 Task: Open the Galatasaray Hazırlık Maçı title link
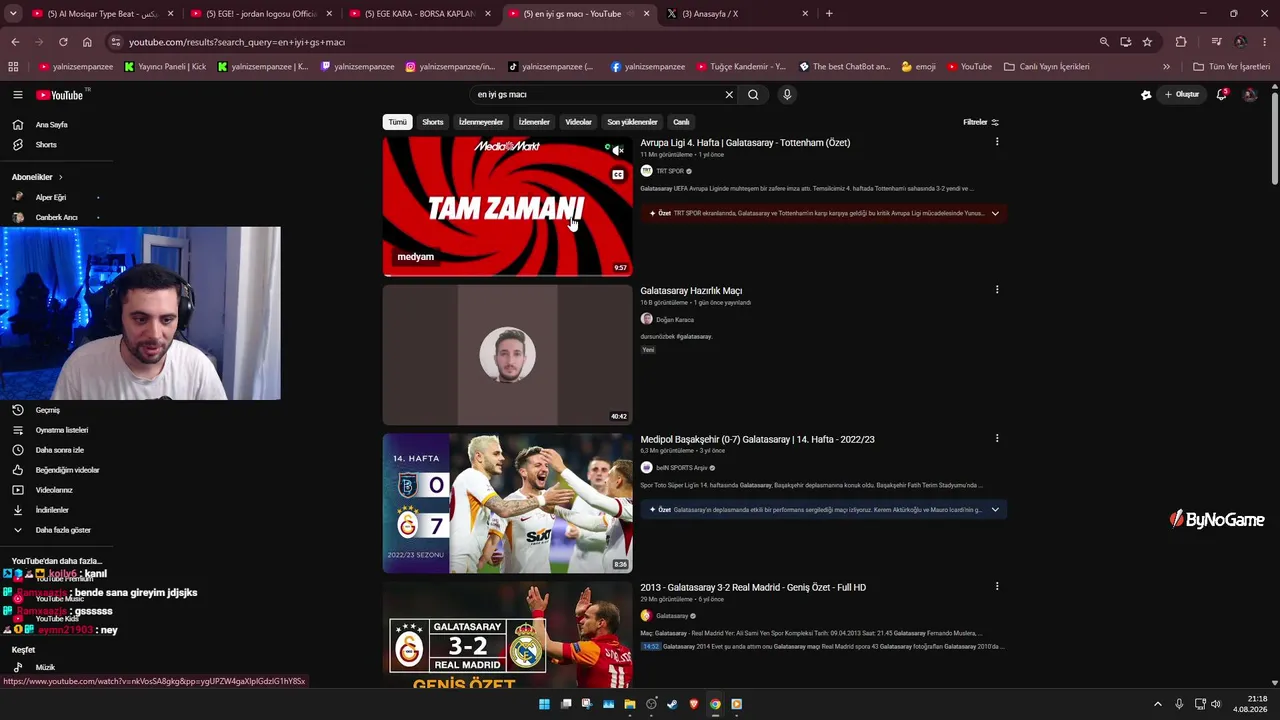click(x=691, y=291)
